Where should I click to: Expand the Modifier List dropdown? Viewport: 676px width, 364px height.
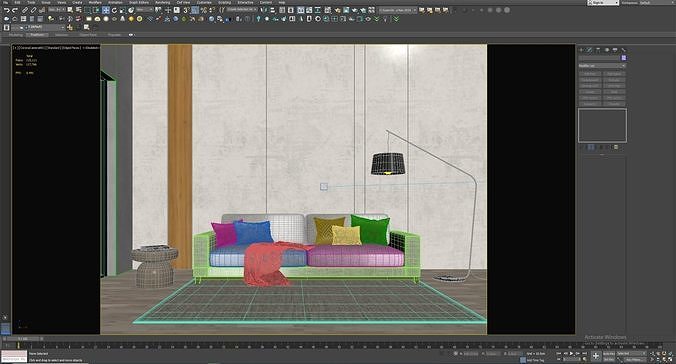[602, 66]
